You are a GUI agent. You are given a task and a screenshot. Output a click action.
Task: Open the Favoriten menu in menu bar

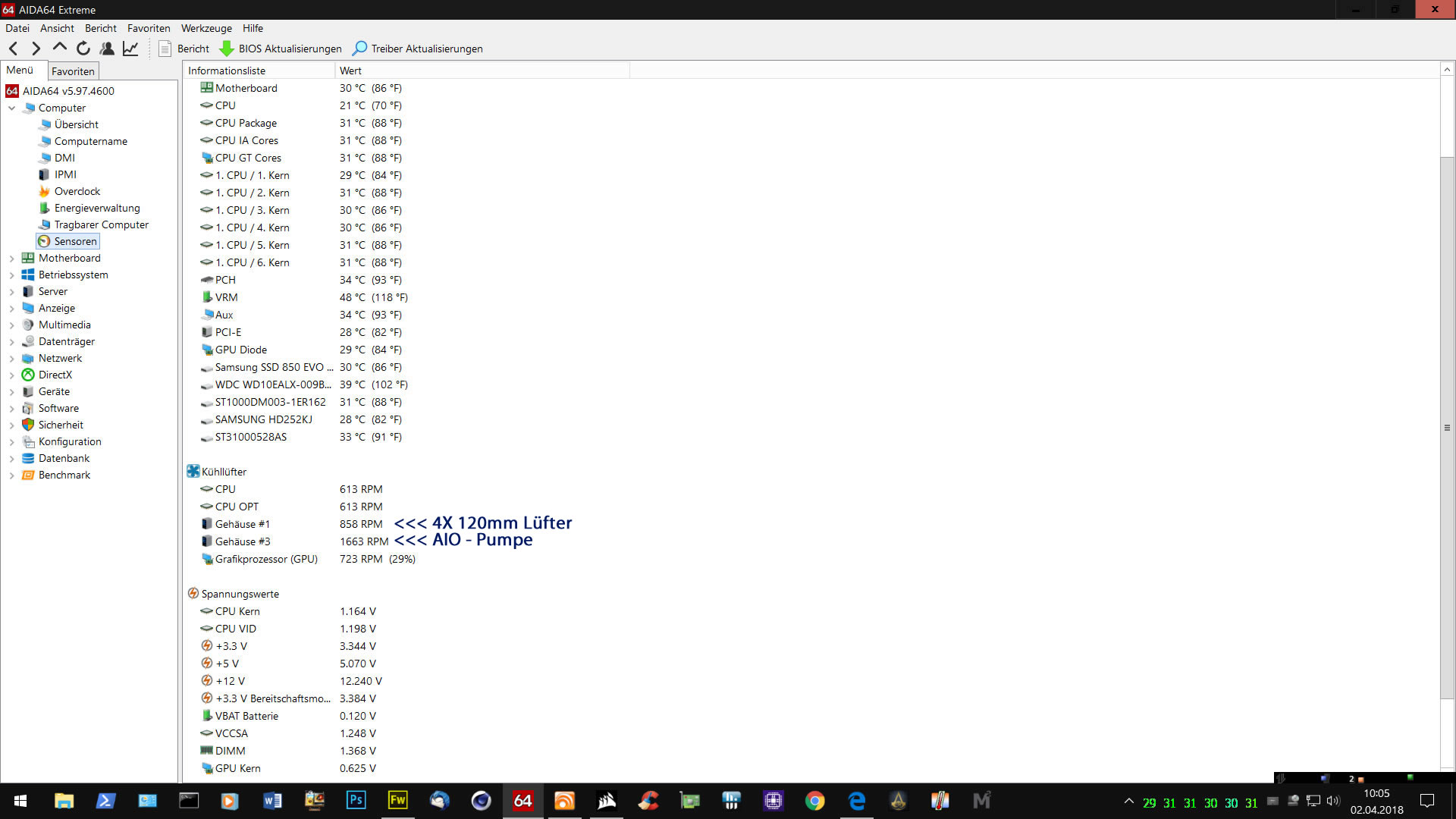click(149, 28)
